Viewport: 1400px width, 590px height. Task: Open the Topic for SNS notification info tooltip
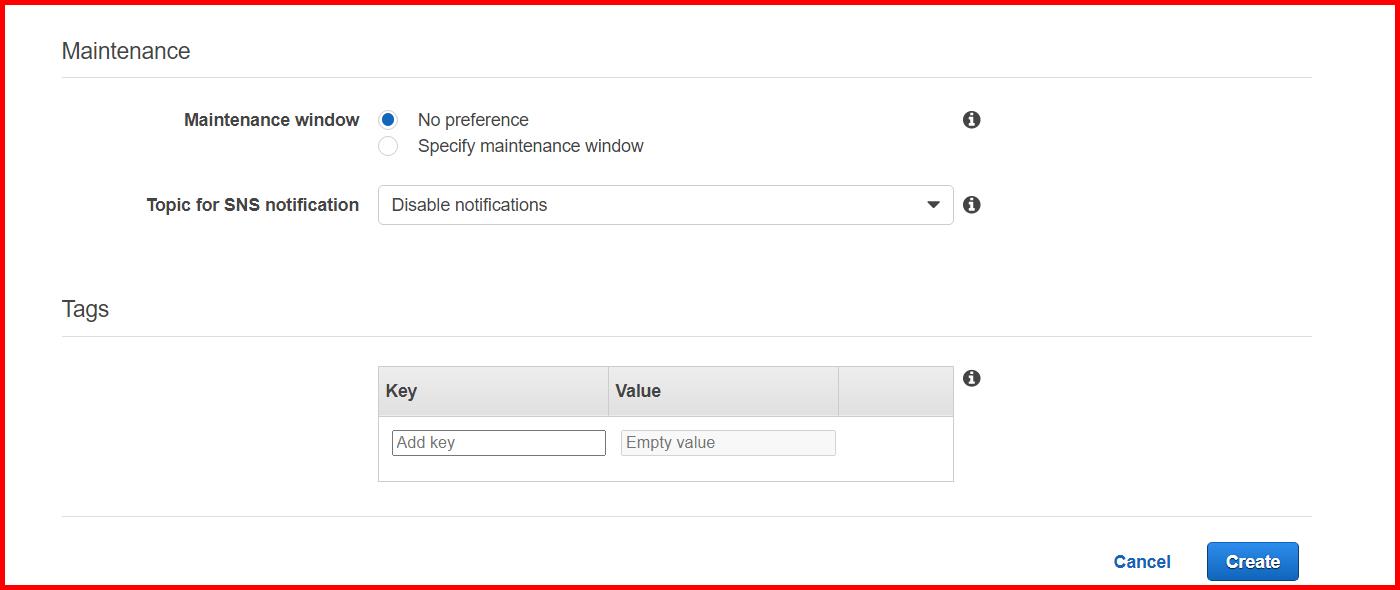pyautogui.click(x=969, y=205)
